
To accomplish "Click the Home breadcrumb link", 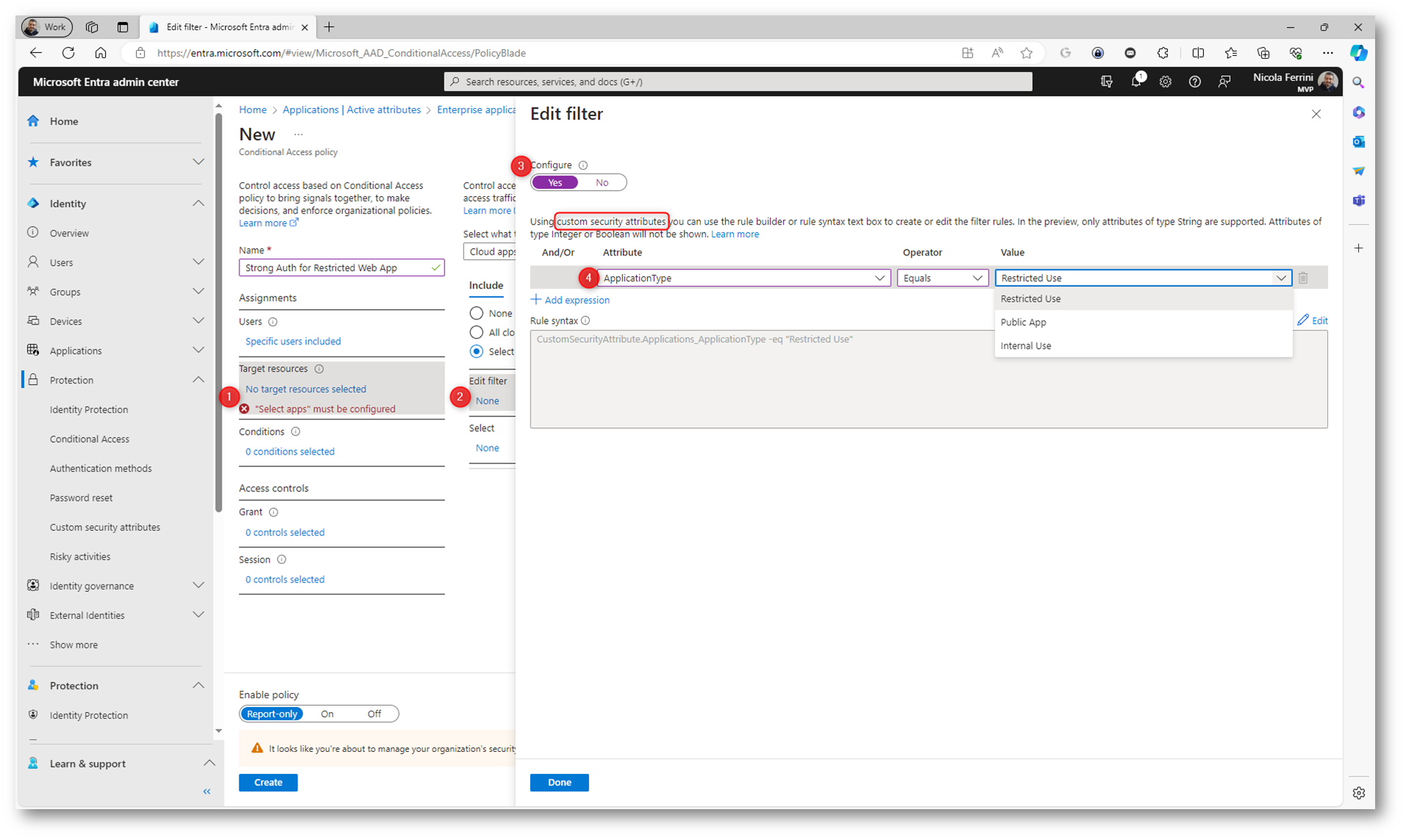I will [x=253, y=110].
